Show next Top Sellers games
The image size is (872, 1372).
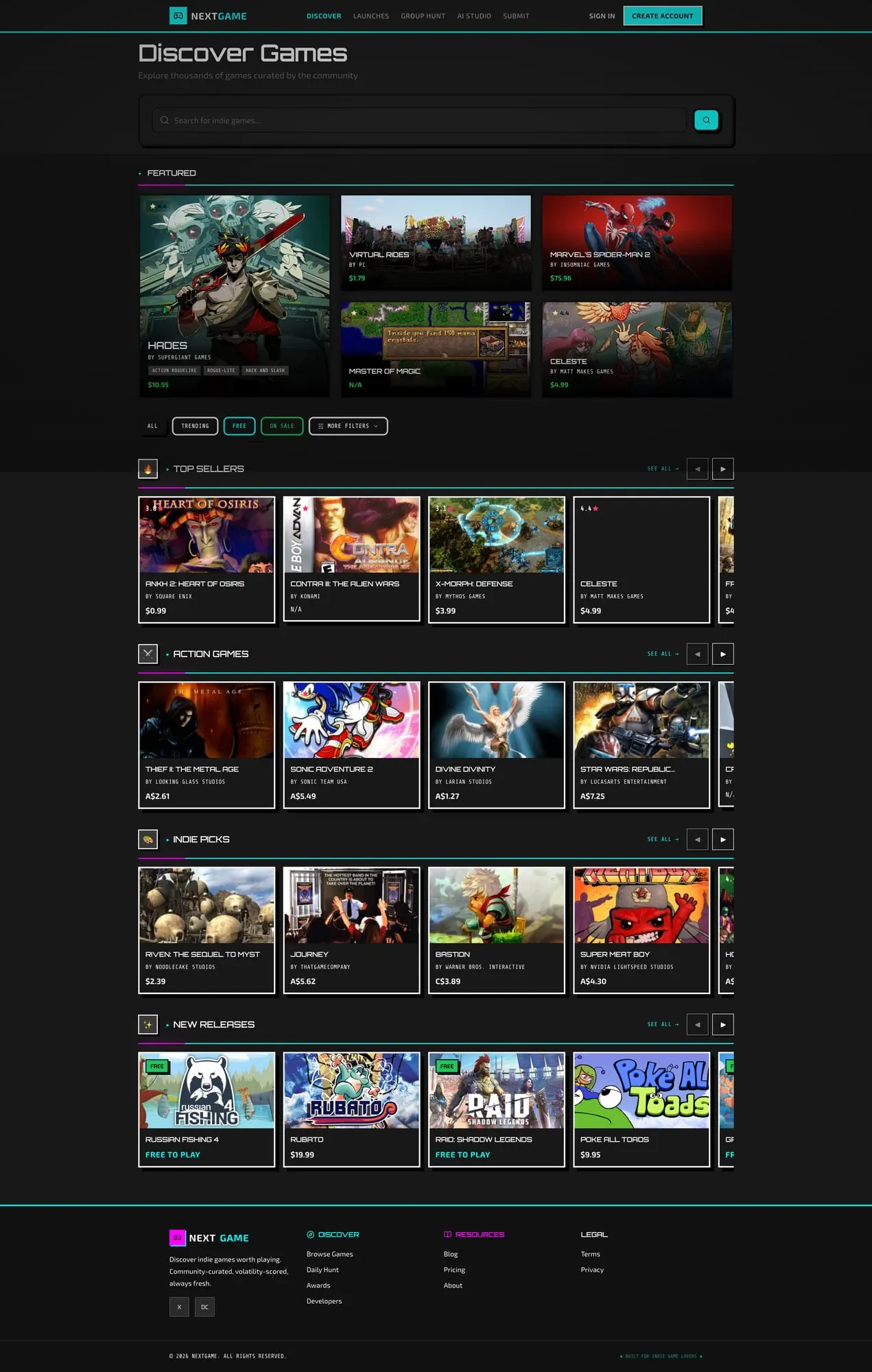coord(722,469)
